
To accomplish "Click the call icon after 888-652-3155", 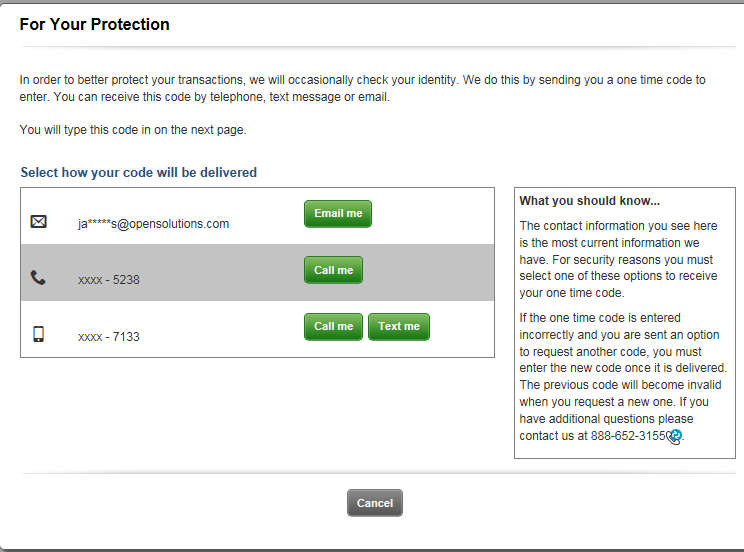I will (x=675, y=436).
